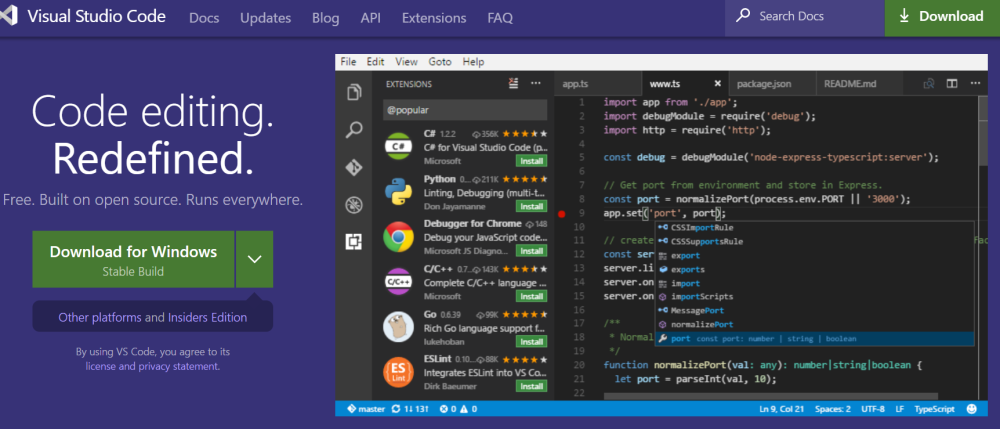Click the Ln 9, Col 21 status item
The image size is (1000, 429).
(783, 409)
